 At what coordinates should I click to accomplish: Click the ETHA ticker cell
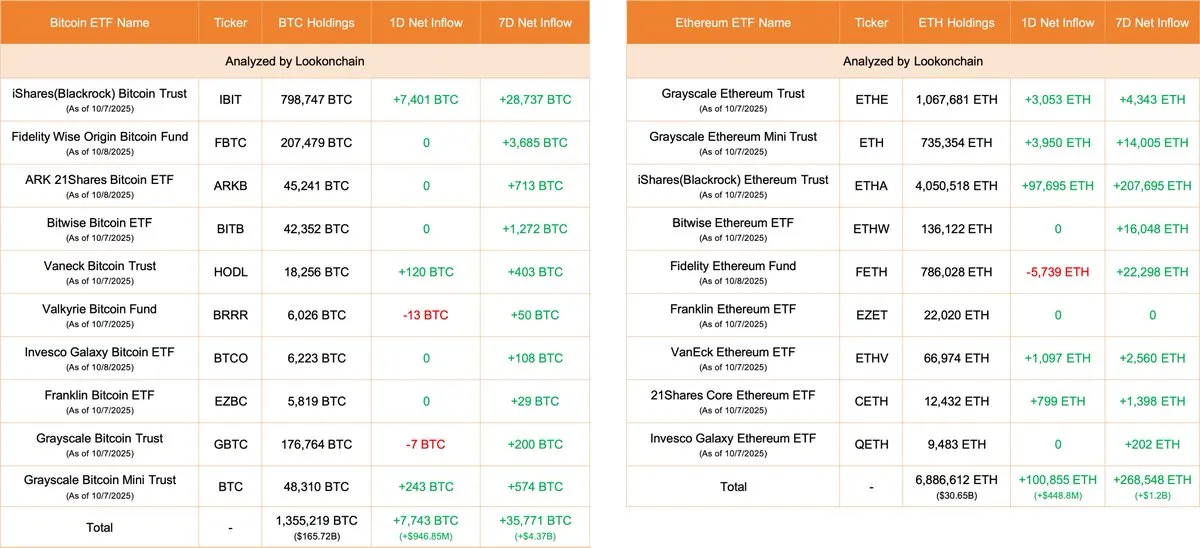(x=871, y=186)
